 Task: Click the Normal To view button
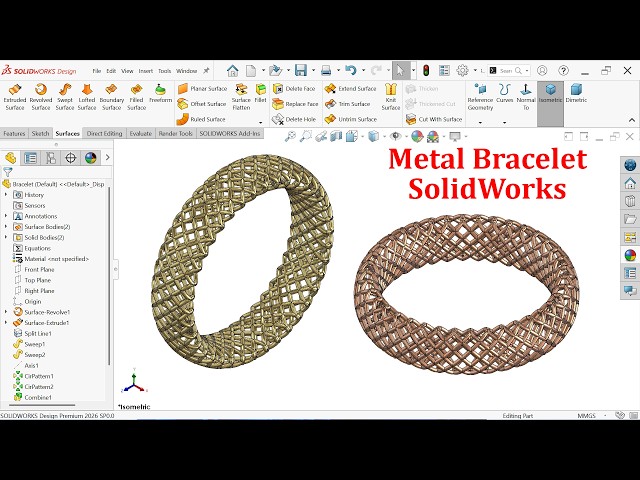[x=526, y=97]
